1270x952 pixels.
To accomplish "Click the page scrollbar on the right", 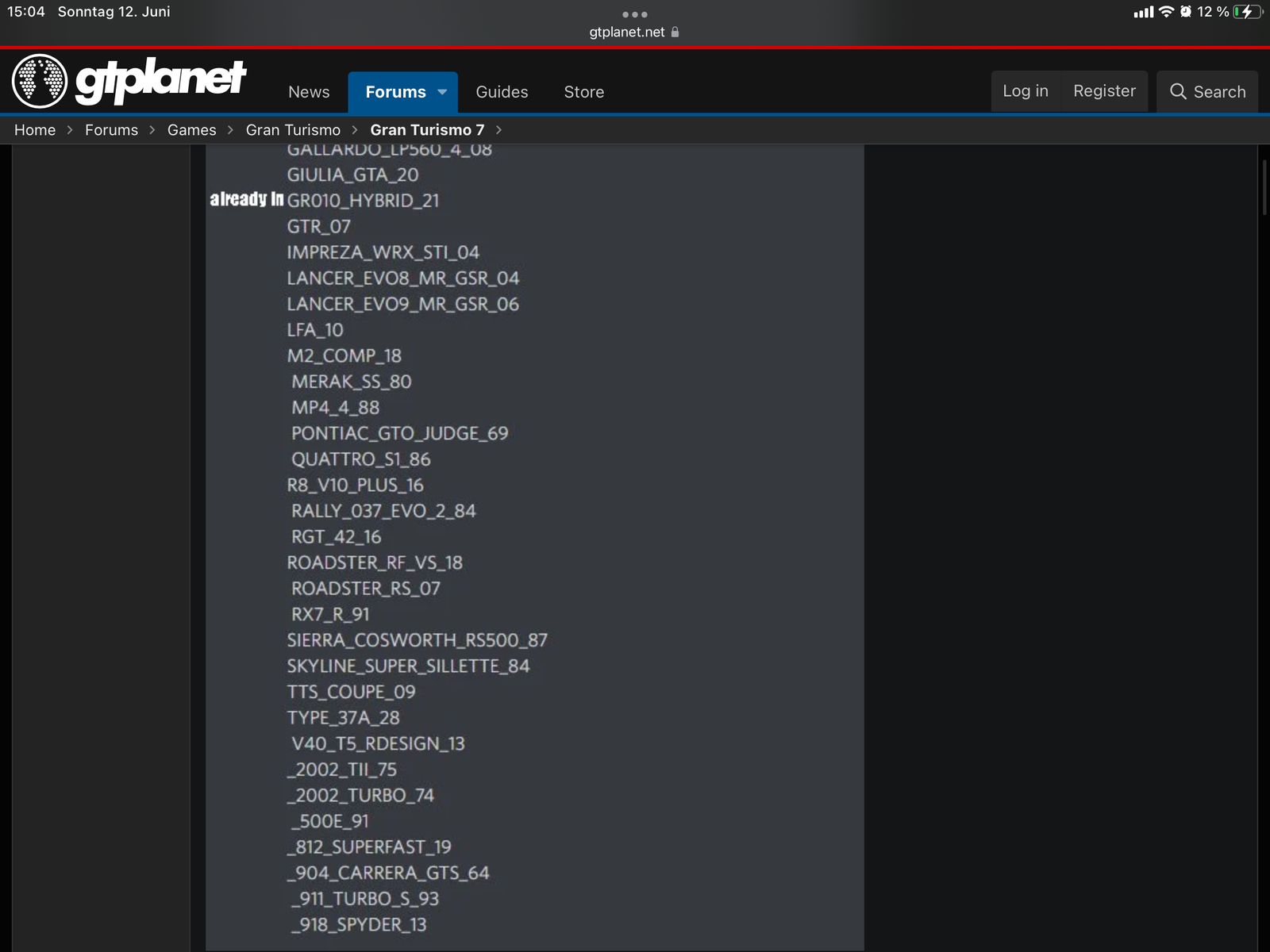I will pos(1264,187).
